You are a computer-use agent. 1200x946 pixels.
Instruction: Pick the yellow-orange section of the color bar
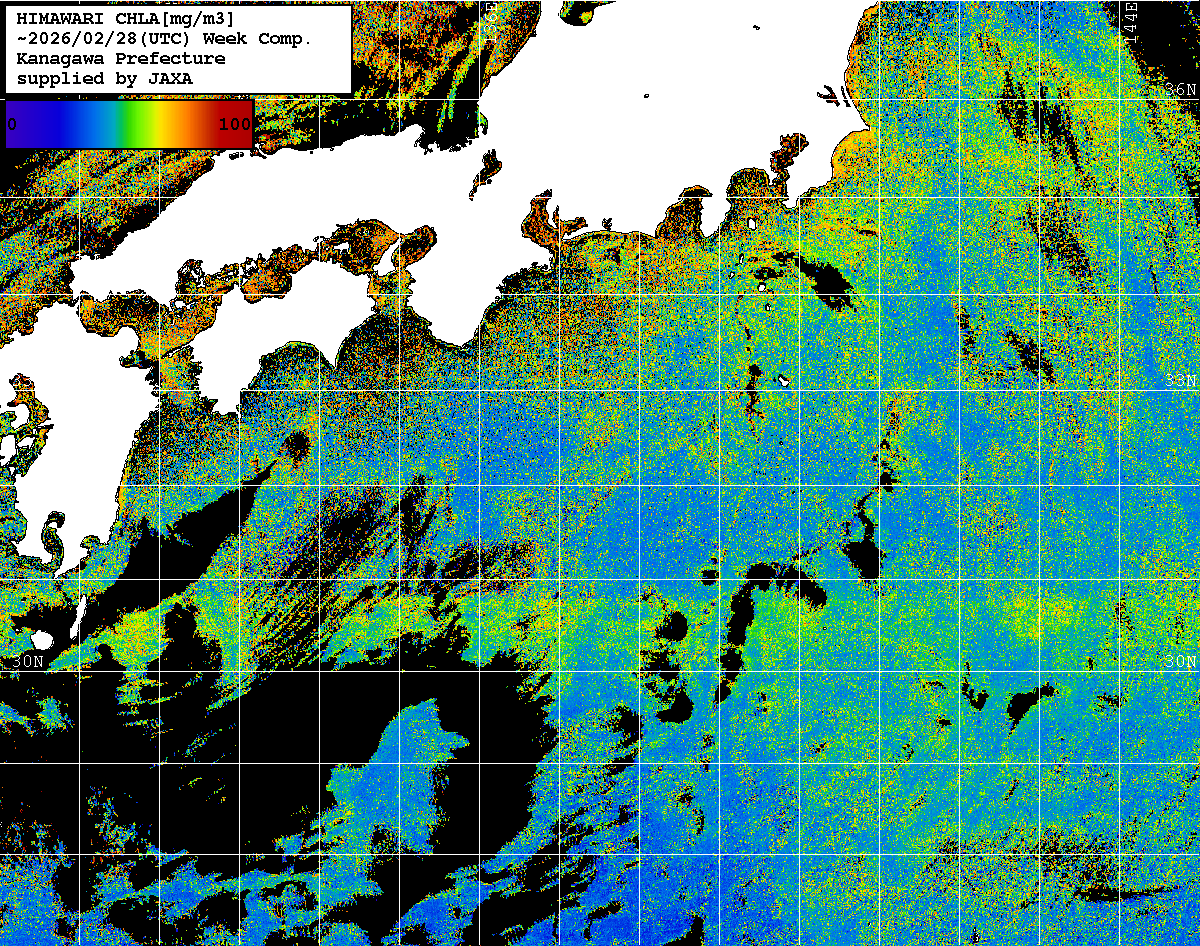pos(180,124)
